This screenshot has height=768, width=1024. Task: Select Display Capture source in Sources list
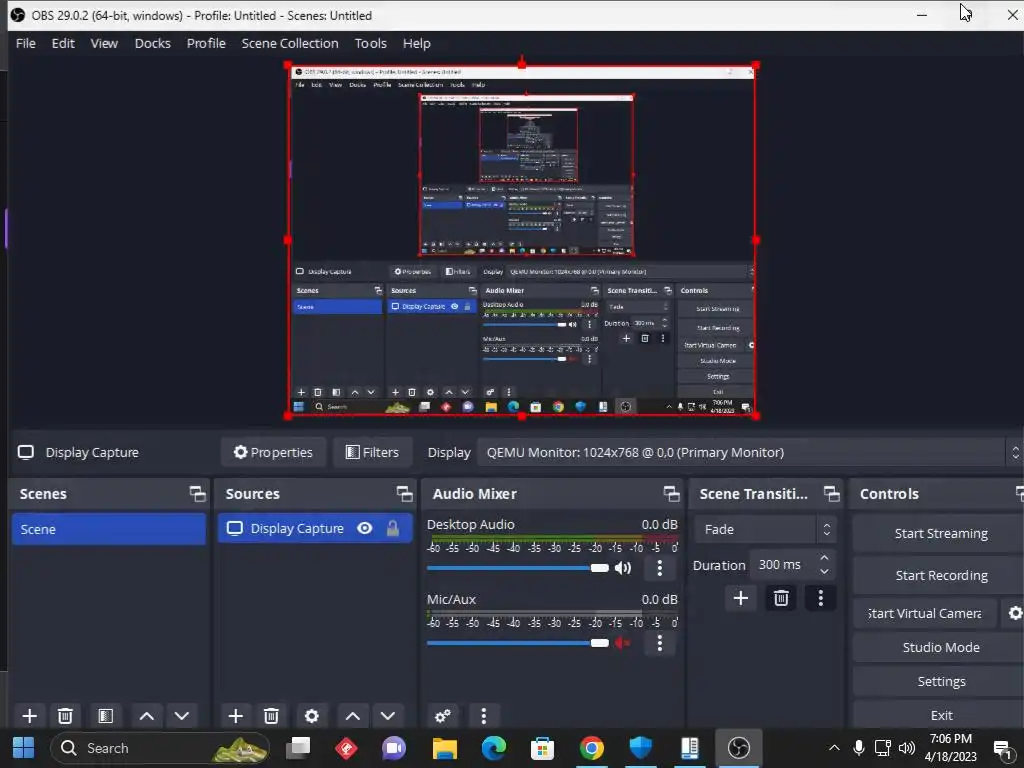coord(315,528)
